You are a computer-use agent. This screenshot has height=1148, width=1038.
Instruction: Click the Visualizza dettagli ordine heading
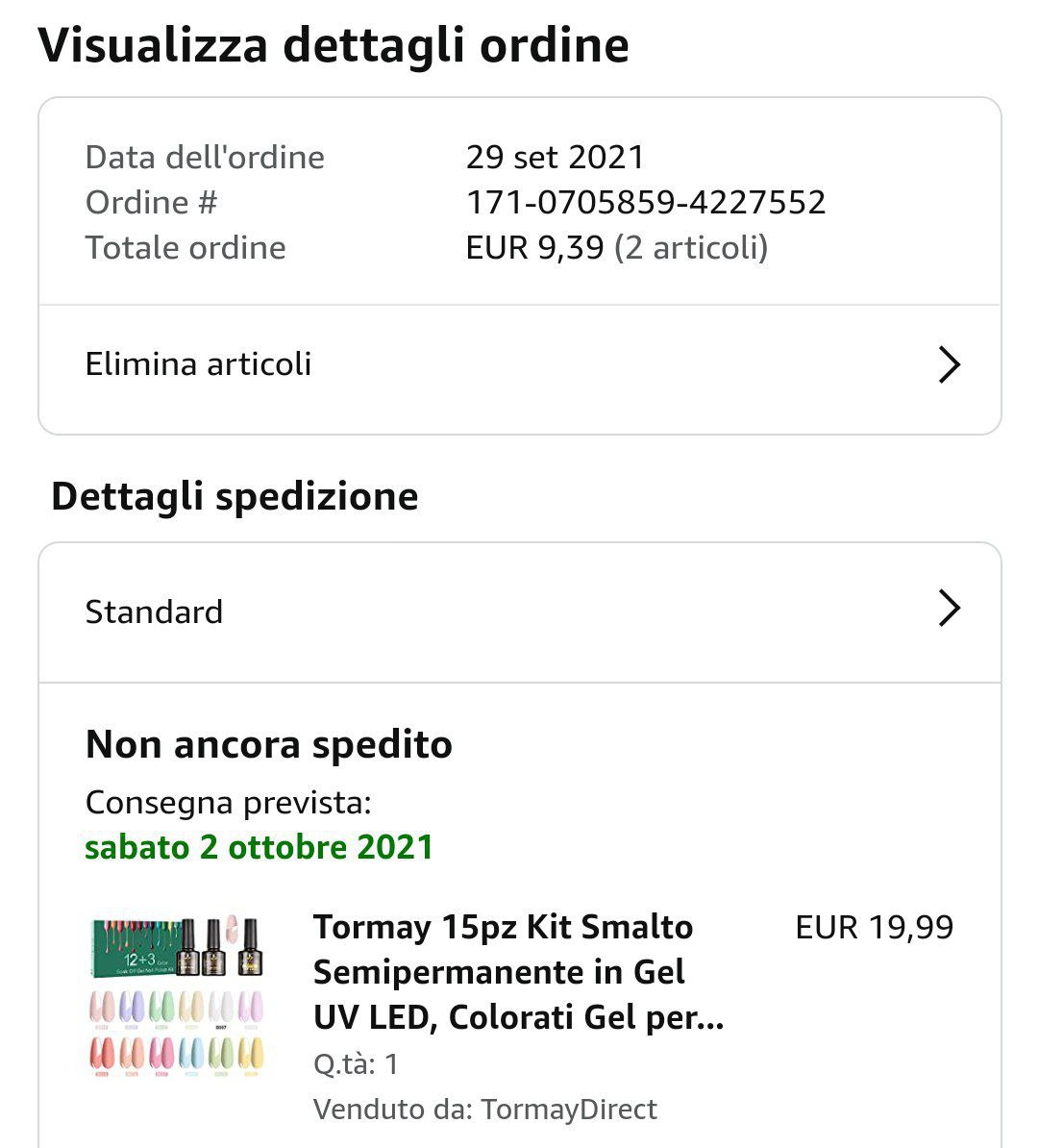333,44
